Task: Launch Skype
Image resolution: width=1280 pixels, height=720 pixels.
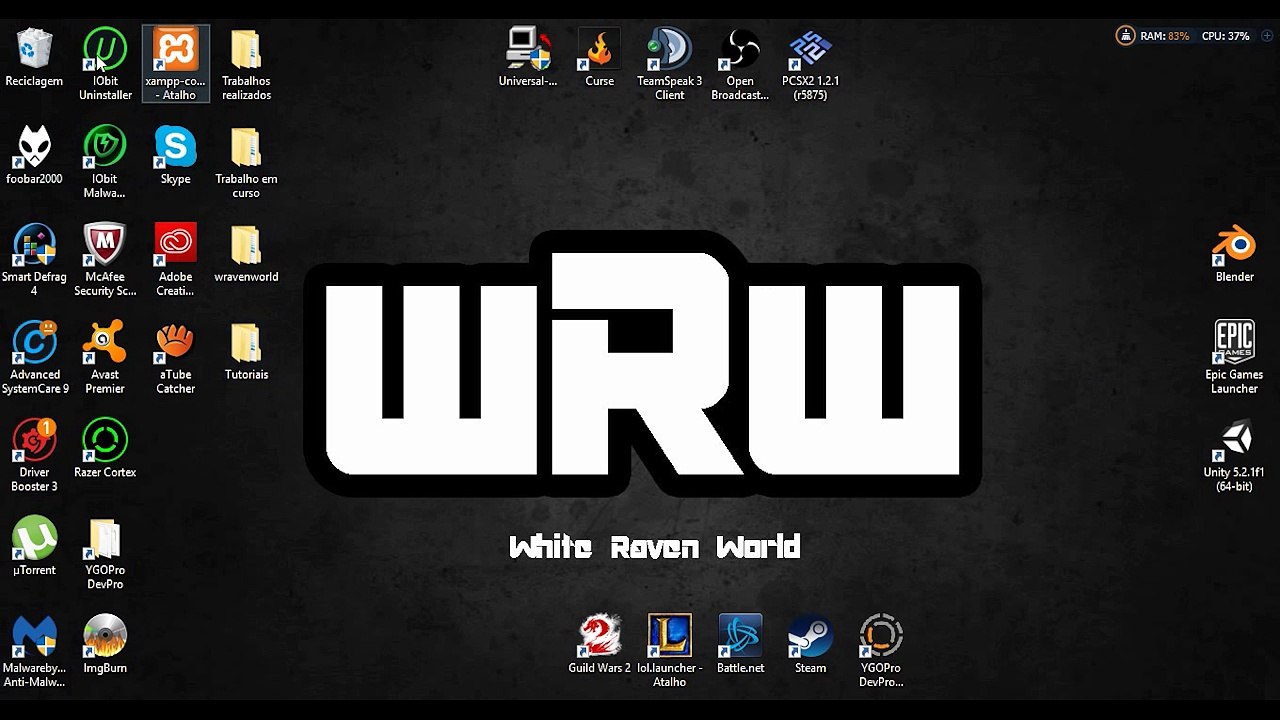Action: coord(175,156)
